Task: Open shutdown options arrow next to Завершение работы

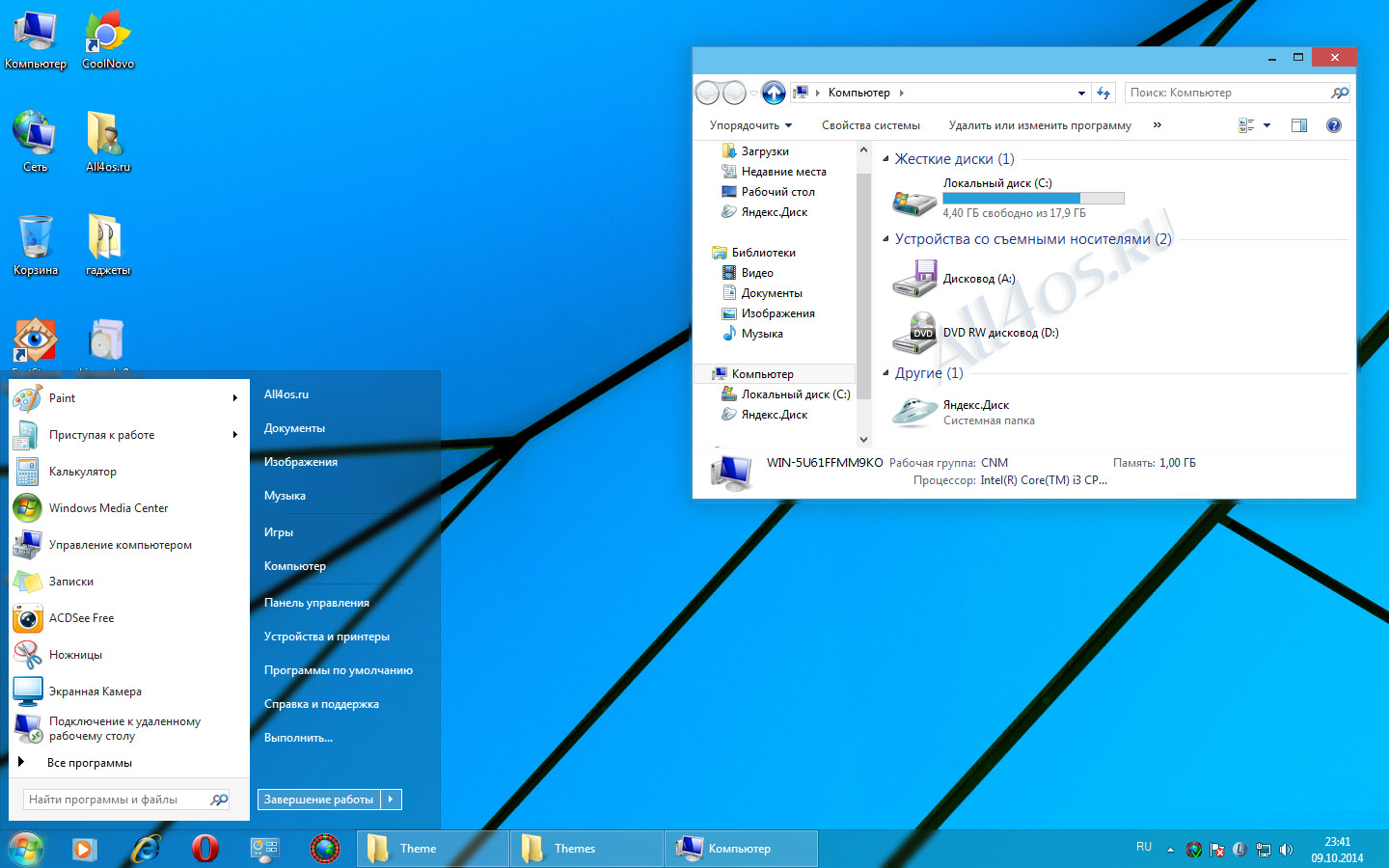Action: pos(392,800)
